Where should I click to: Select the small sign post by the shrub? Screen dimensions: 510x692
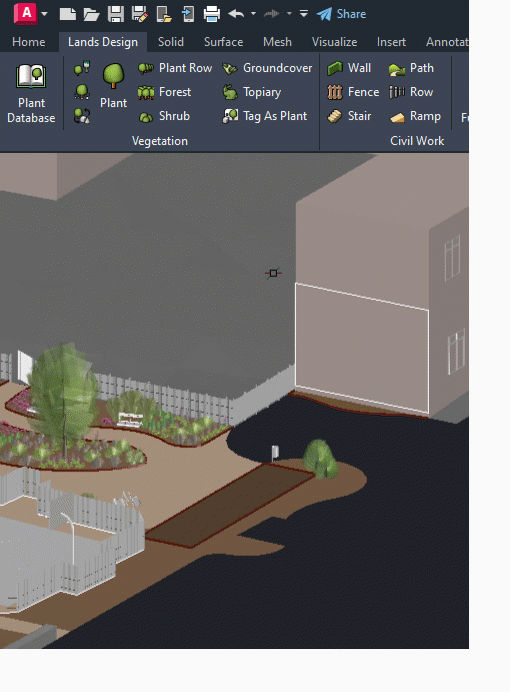pos(275,453)
